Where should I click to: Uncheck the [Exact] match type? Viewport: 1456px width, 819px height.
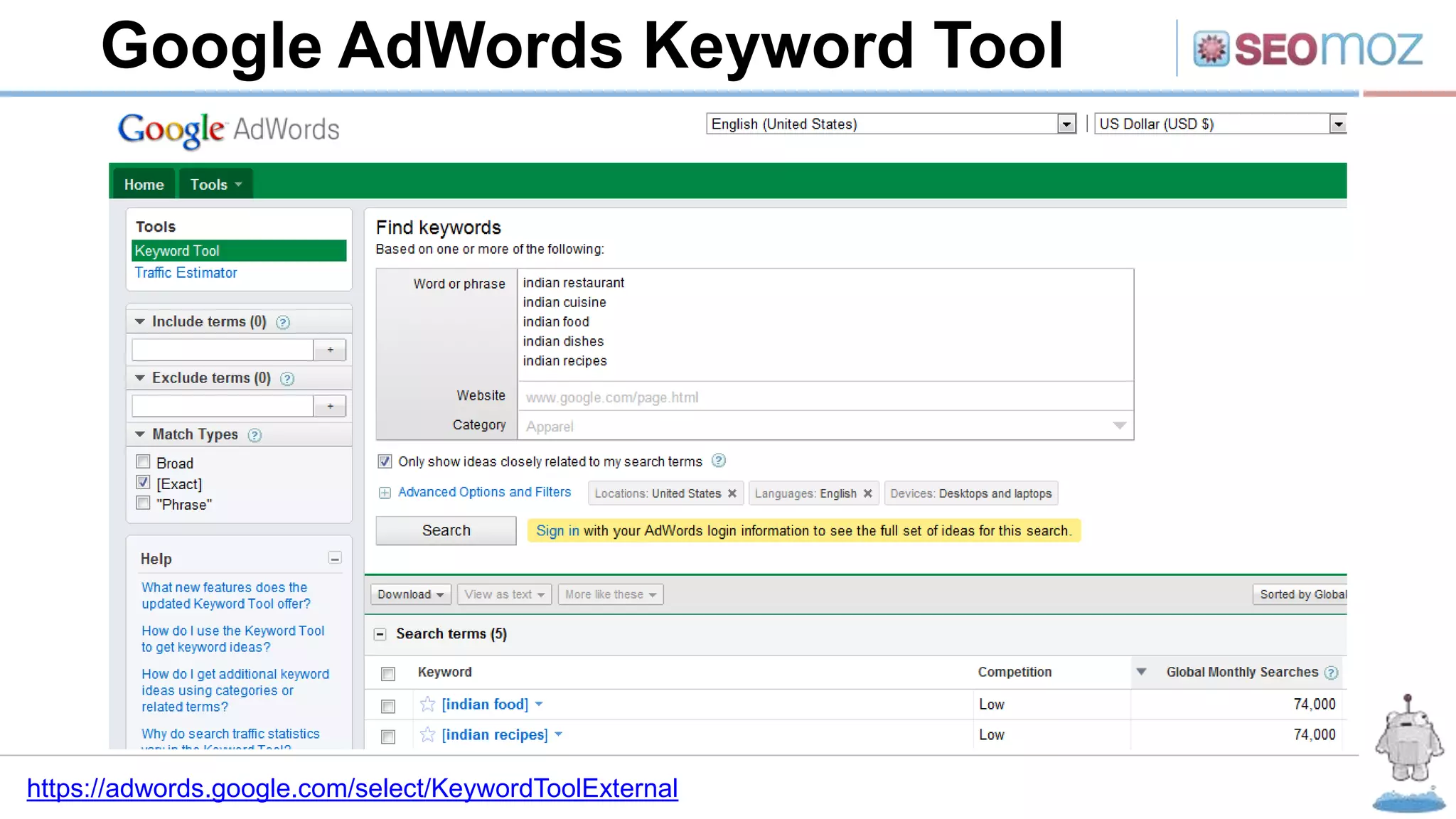tap(143, 483)
